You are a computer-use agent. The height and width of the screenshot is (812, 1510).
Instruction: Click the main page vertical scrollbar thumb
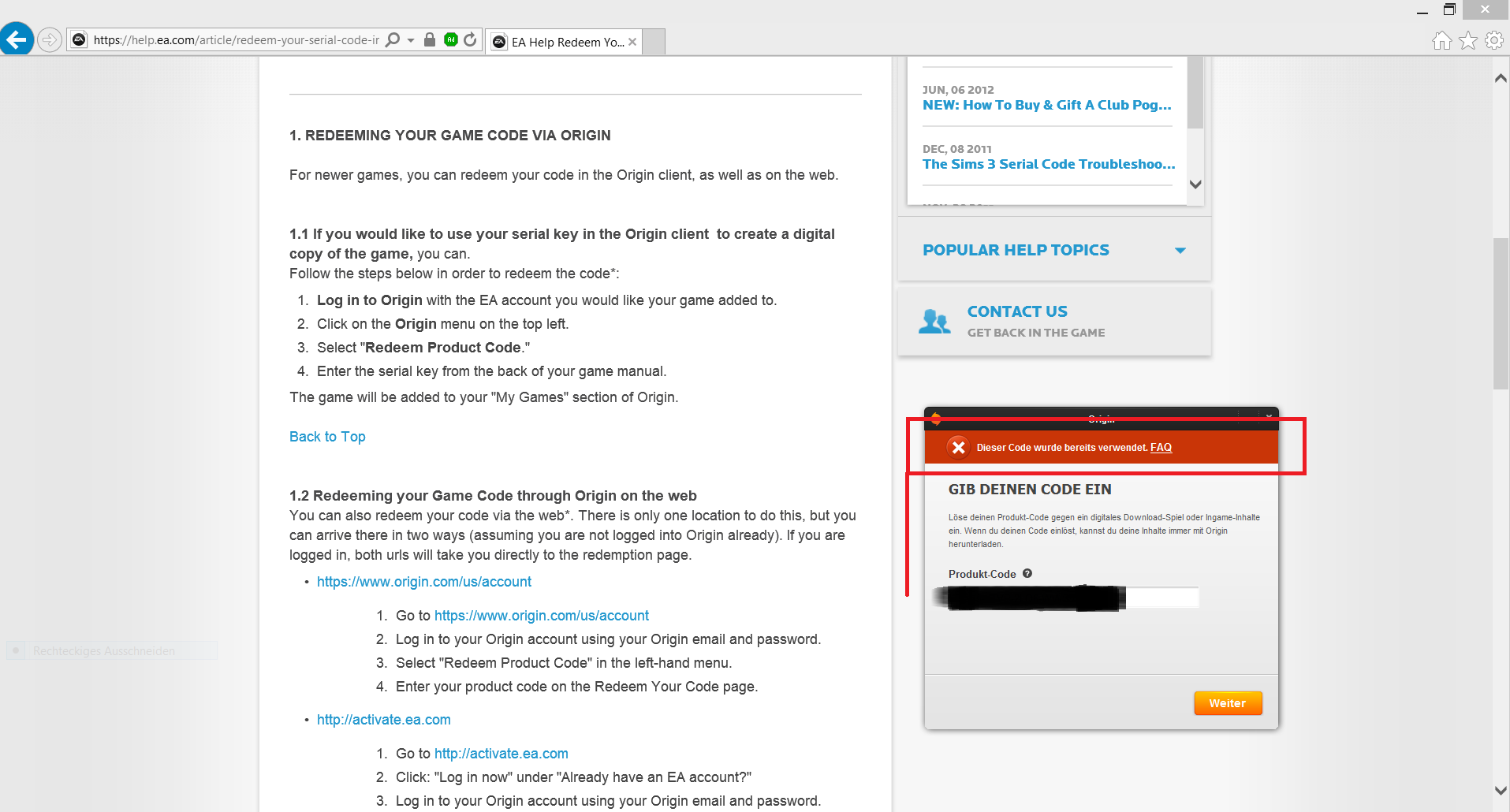[x=1501, y=313]
